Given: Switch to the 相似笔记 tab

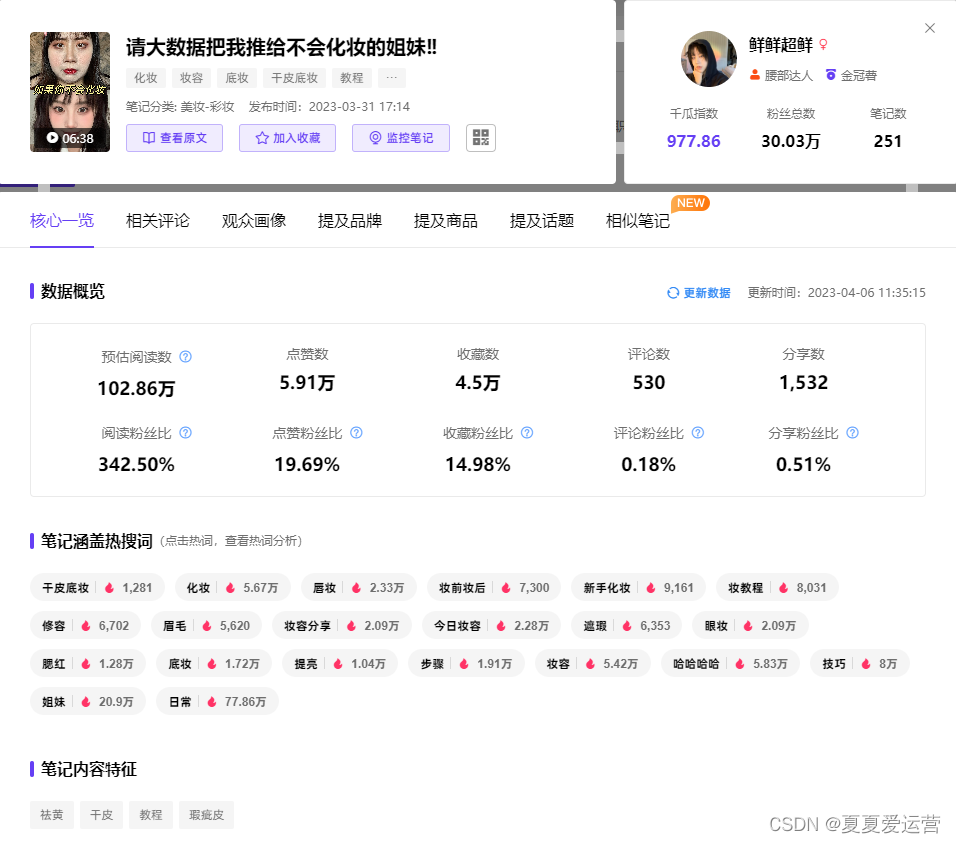Looking at the screenshot, I should [638, 221].
